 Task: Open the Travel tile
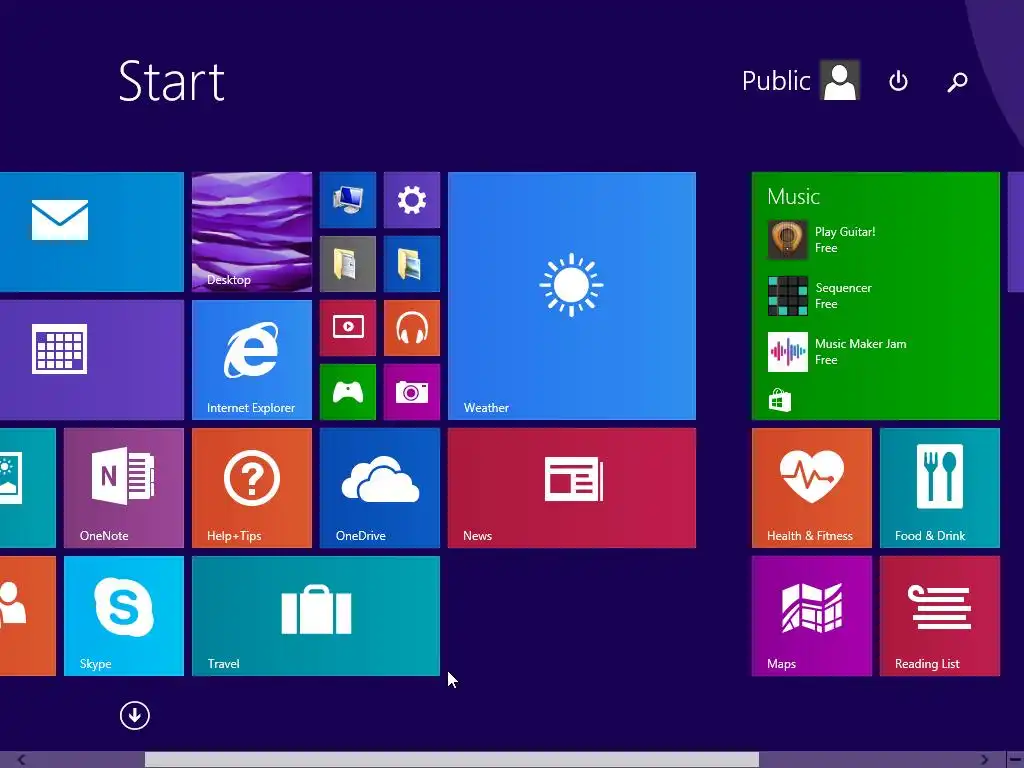pyautogui.click(x=316, y=616)
